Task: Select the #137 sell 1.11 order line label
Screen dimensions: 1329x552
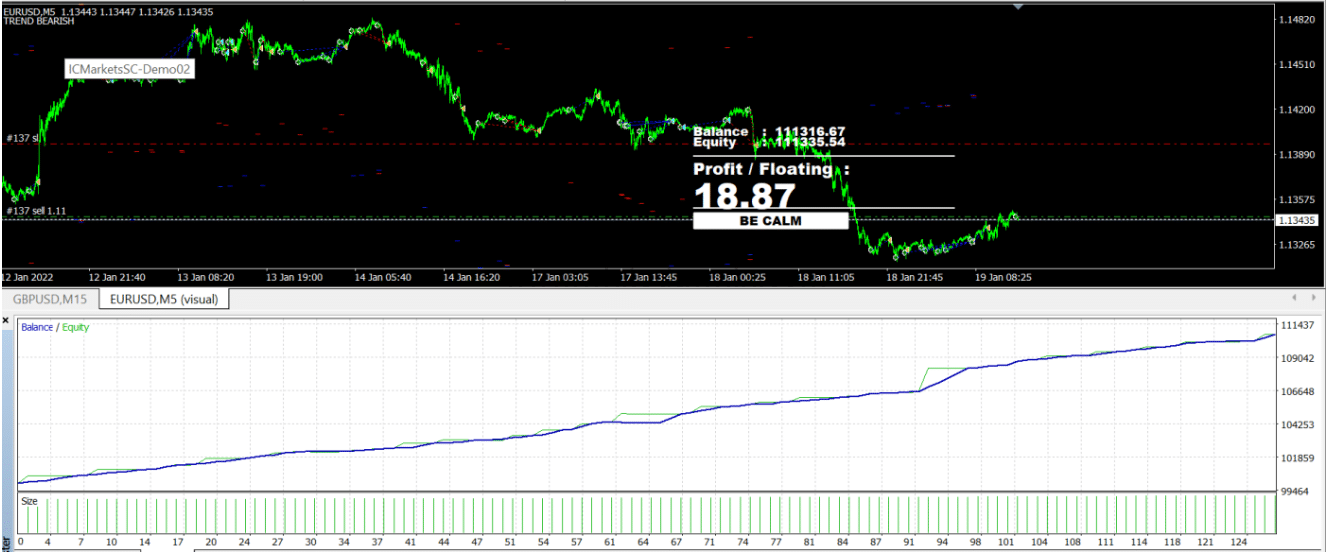Action: pyautogui.click(x=35, y=211)
